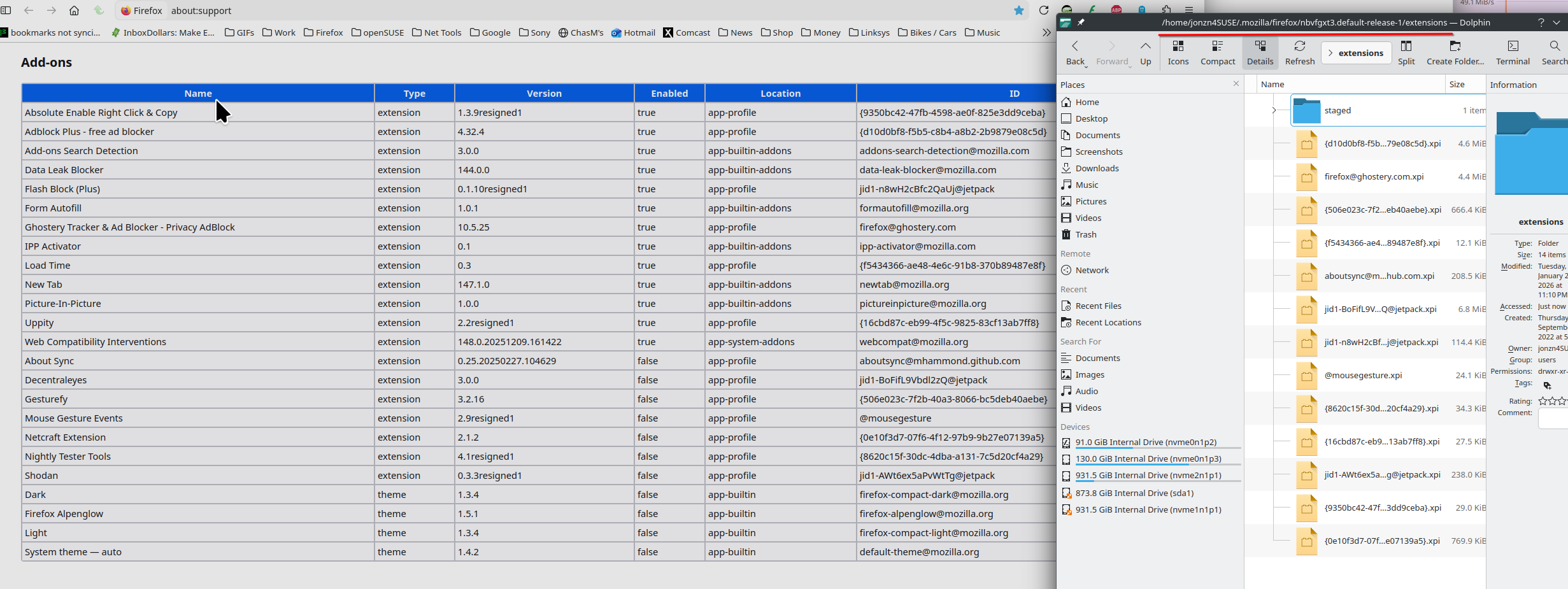Open Terminal from Dolphin toolbar
Screen dimensions: 1568x589
(x=1512, y=52)
